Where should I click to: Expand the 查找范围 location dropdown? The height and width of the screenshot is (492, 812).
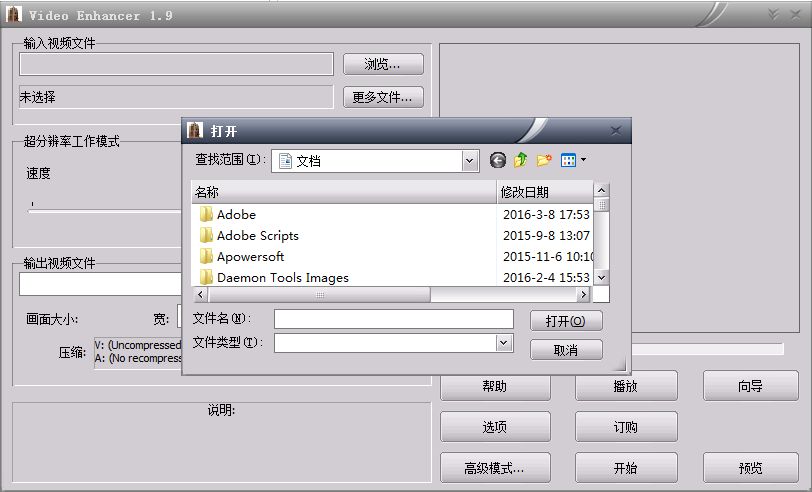[469, 161]
